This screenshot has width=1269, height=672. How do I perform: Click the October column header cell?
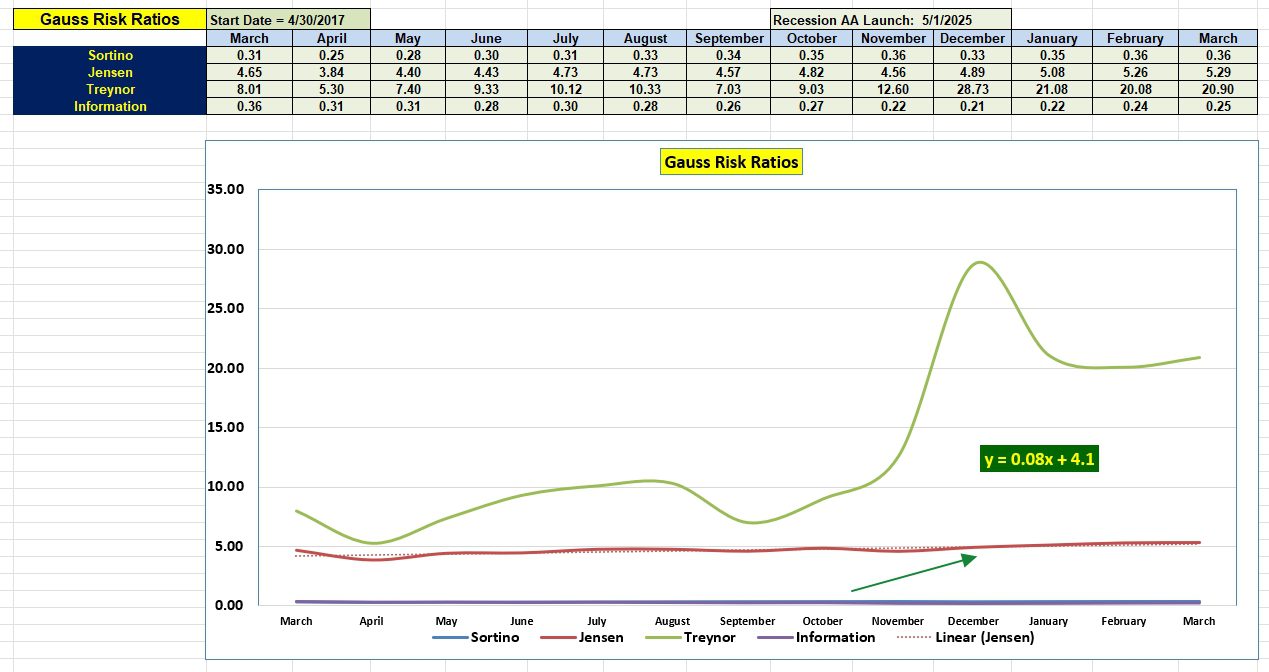point(811,38)
